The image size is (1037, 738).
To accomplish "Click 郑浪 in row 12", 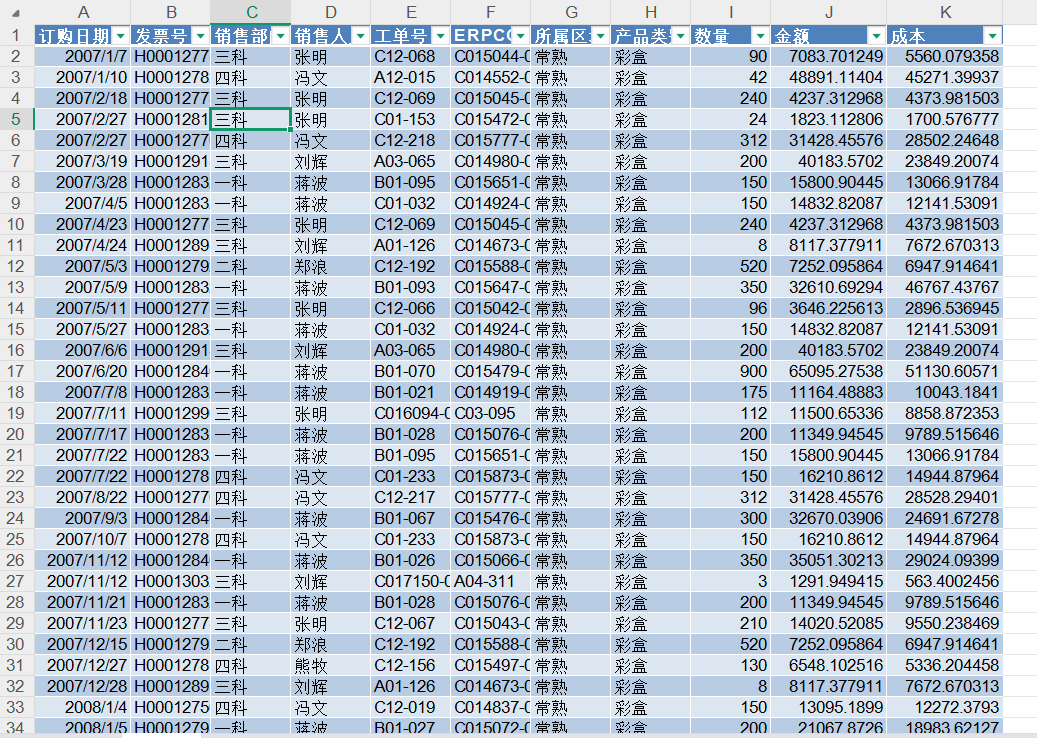I will pos(331,266).
